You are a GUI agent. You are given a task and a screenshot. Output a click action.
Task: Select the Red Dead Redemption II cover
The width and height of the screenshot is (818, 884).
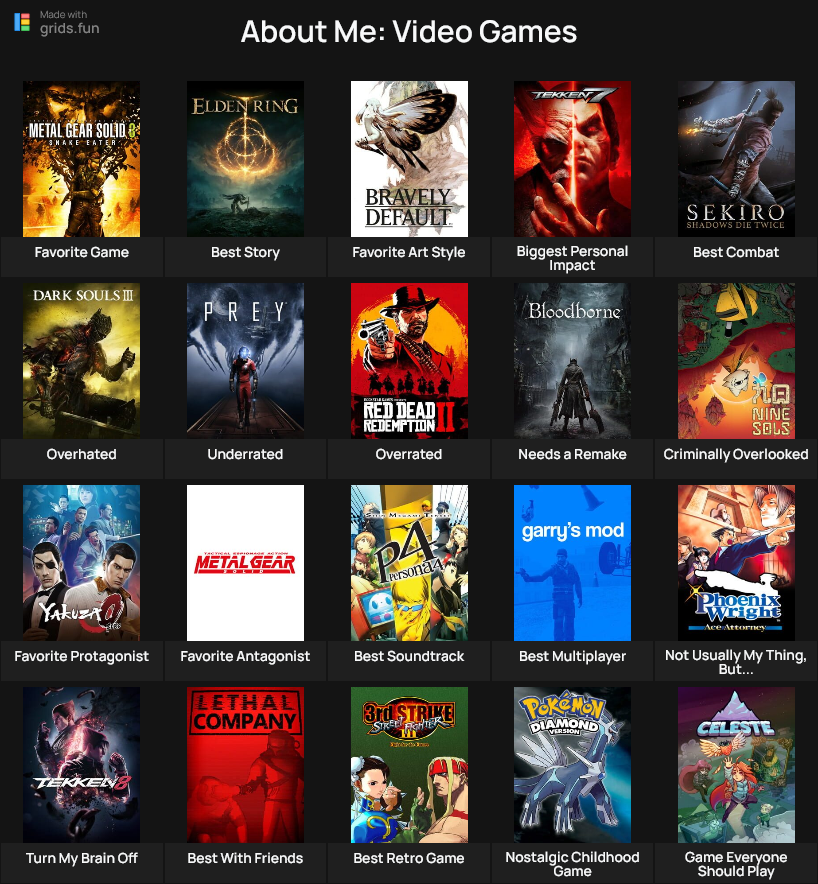coord(409,361)
